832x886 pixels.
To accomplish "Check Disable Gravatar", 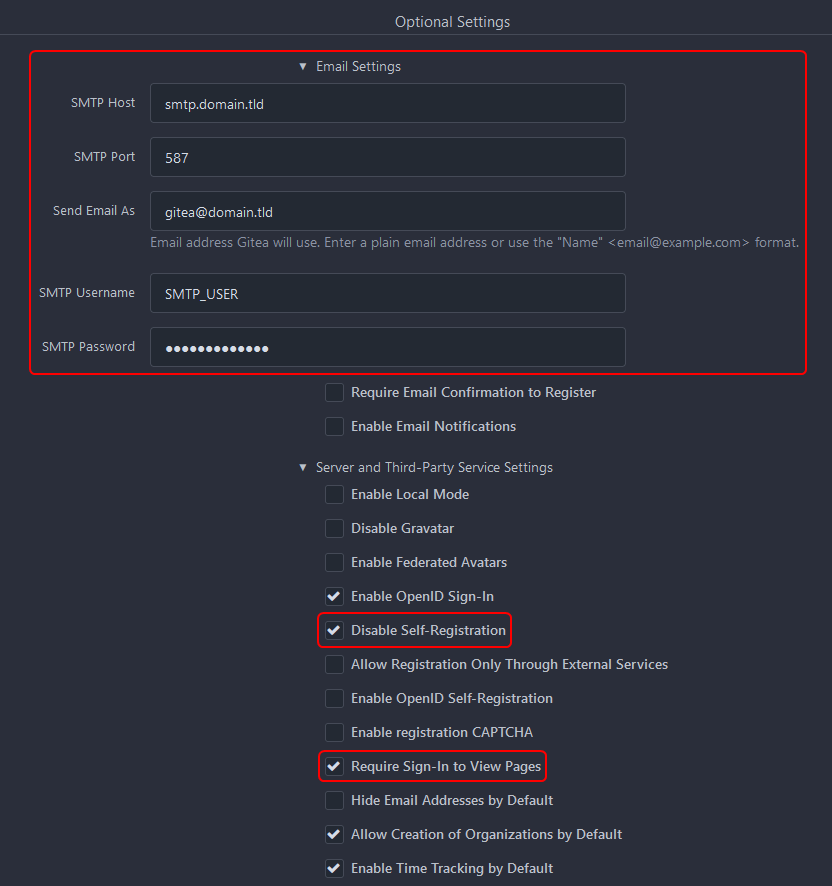I will pos(334,528).
